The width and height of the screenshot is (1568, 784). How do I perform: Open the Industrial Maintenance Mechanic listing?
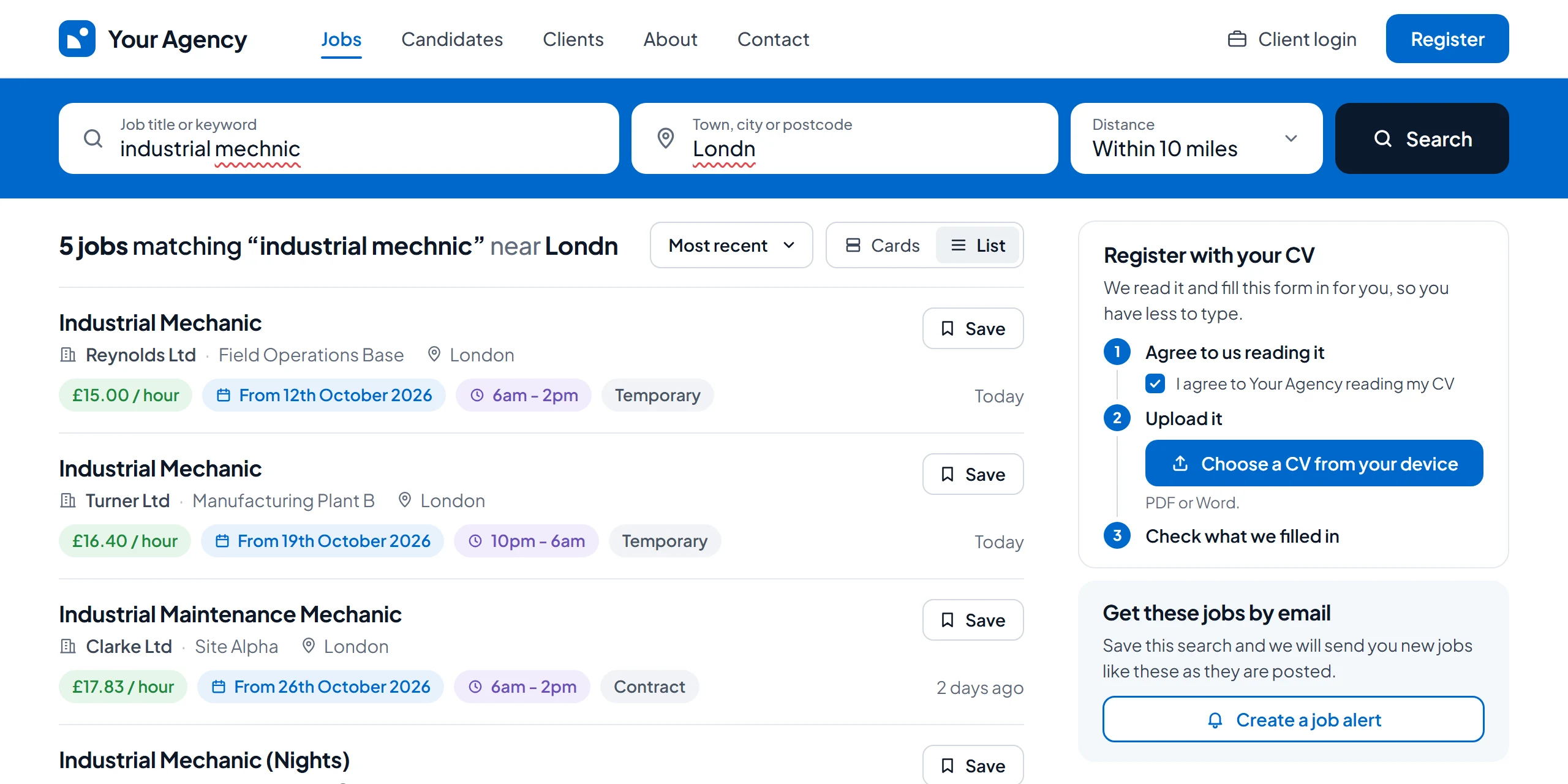[230, 614]
